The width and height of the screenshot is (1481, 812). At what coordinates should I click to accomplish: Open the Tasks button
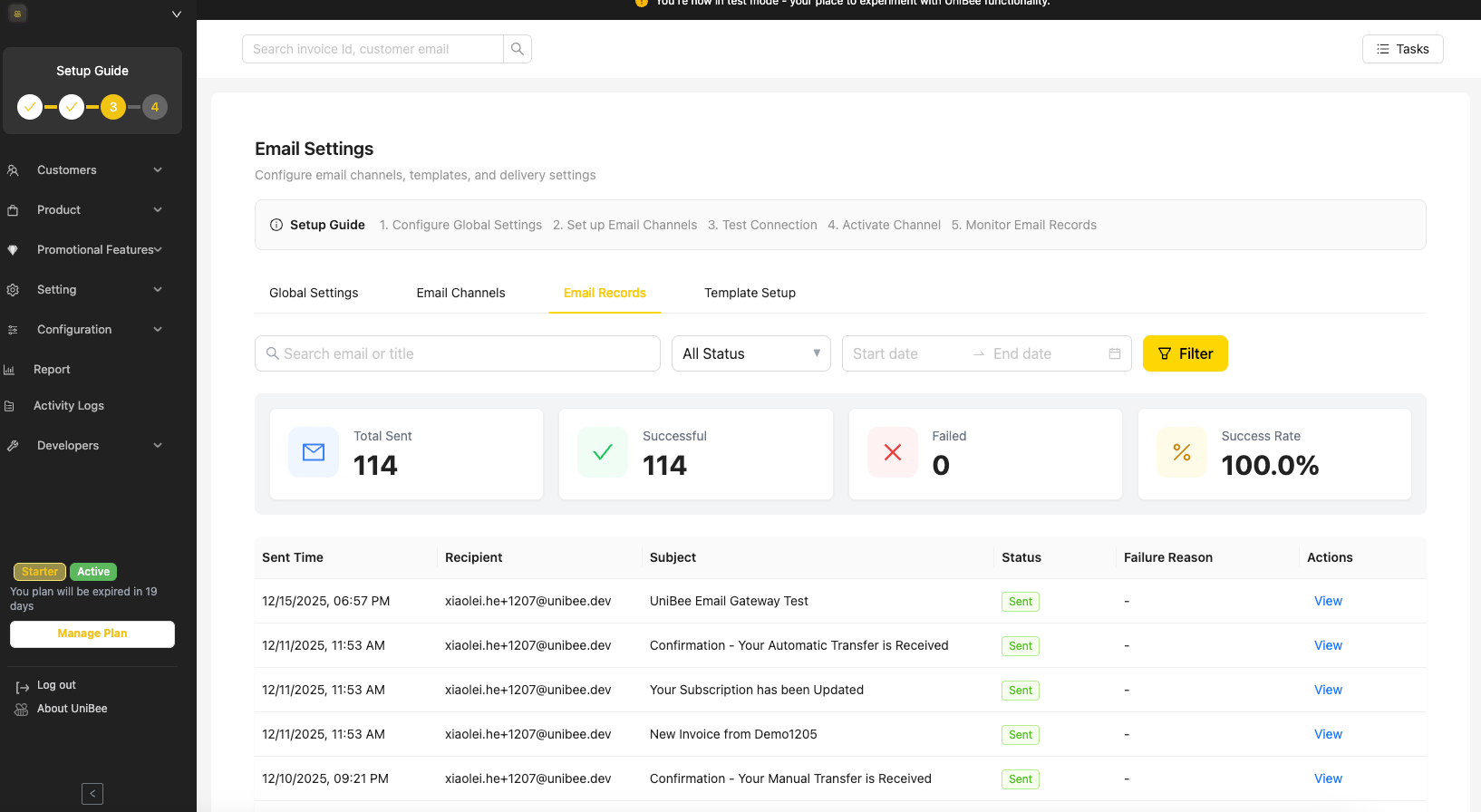pos(1403,49)
